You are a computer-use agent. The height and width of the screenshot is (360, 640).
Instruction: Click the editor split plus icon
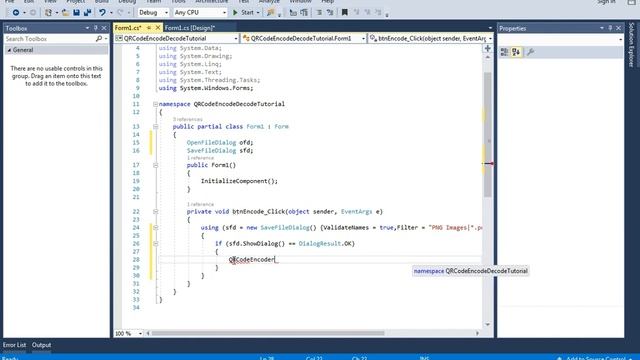[x=487, y=49]
